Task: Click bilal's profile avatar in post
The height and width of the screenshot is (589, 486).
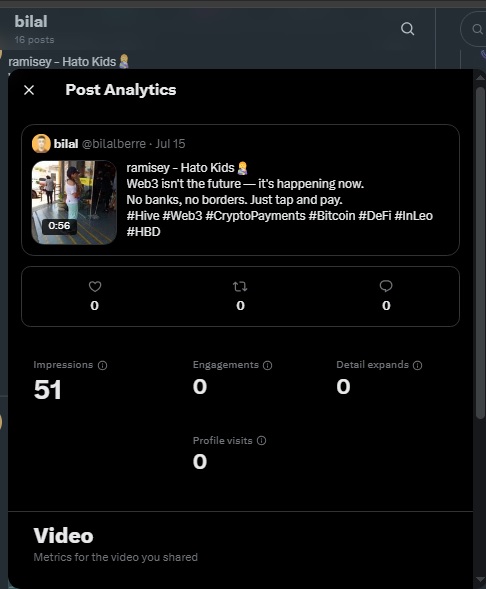Action: (41, 143)
